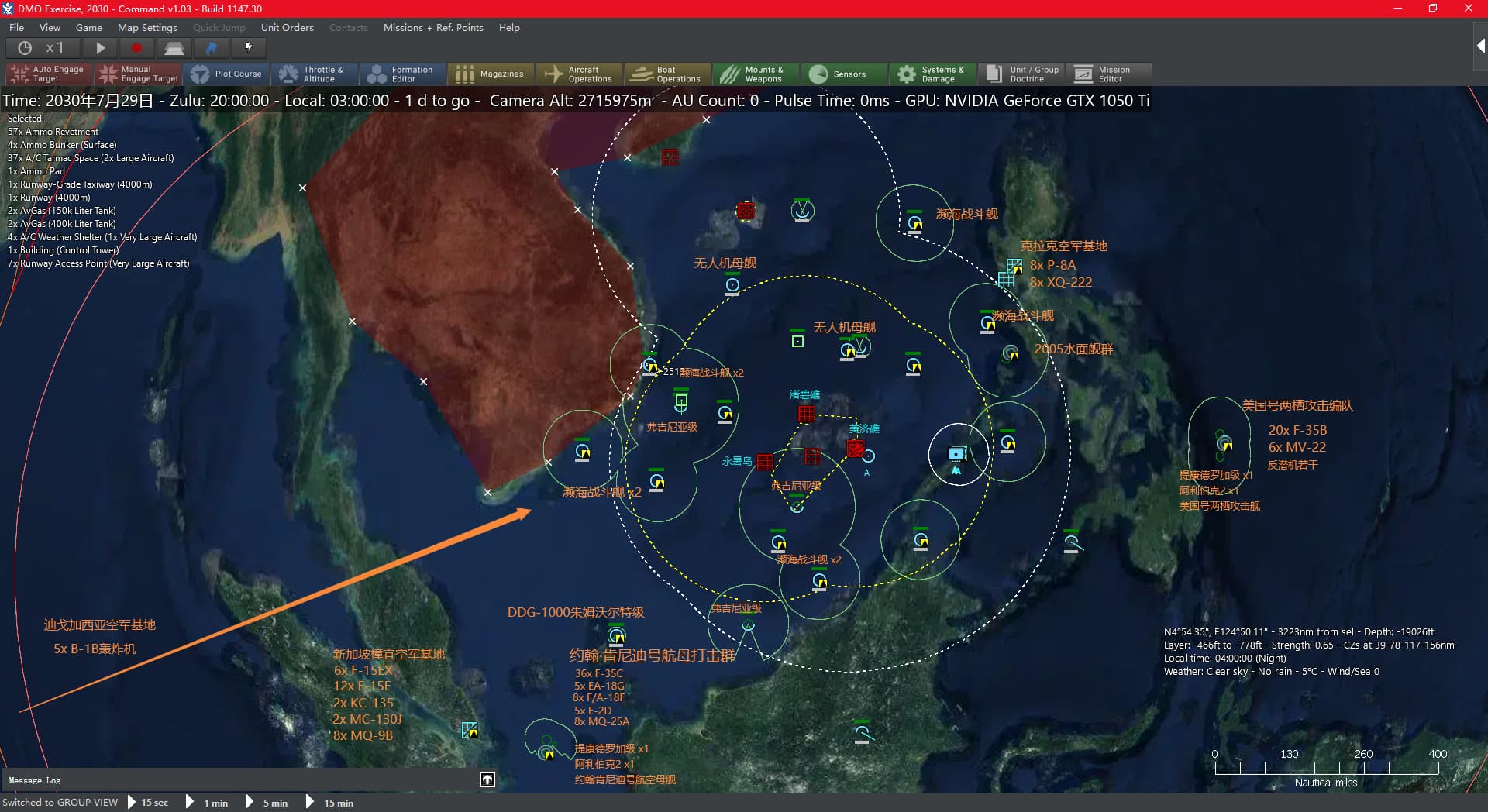Screen dimensions: 1488x812
Task: Open the Map Settings menu
Action: pyautogui.click(x=147, y=27)
